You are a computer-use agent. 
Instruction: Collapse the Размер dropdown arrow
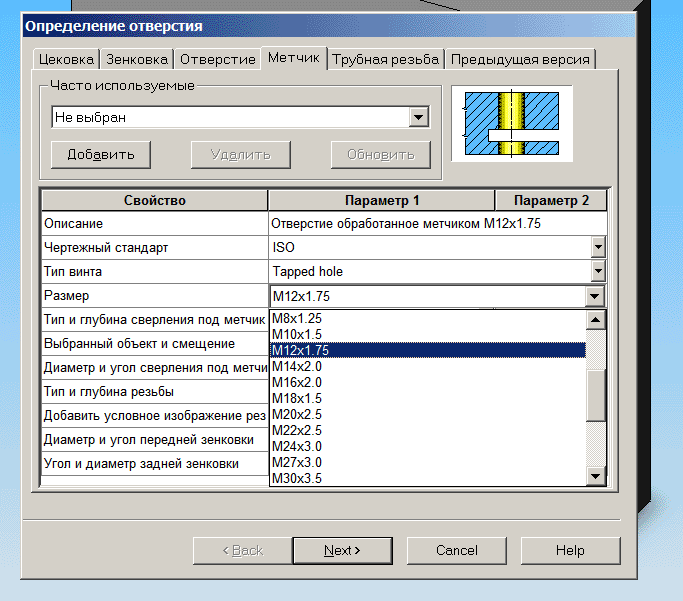pos(595,296)
